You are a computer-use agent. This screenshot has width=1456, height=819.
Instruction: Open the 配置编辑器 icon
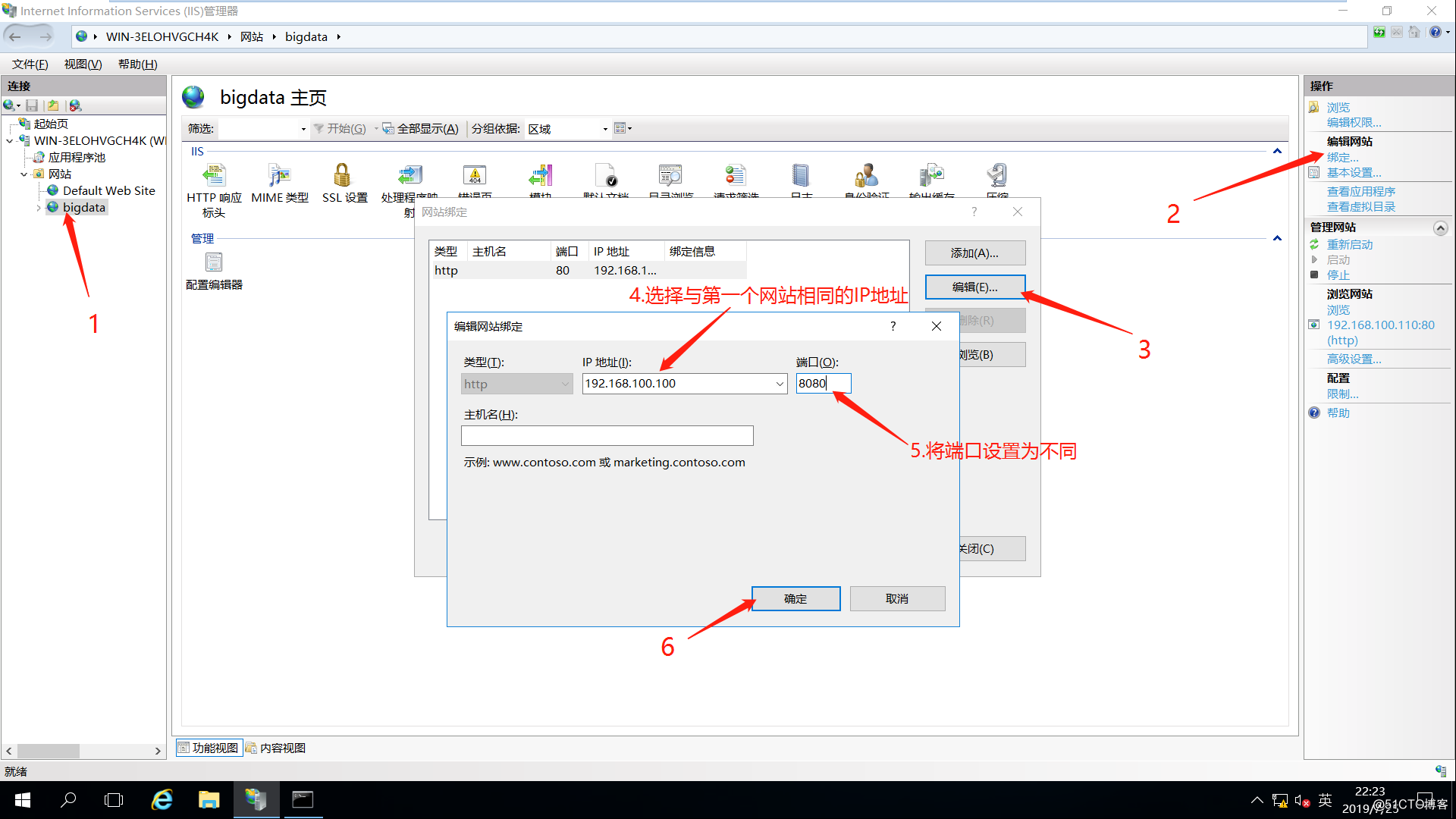click(214, 263)
